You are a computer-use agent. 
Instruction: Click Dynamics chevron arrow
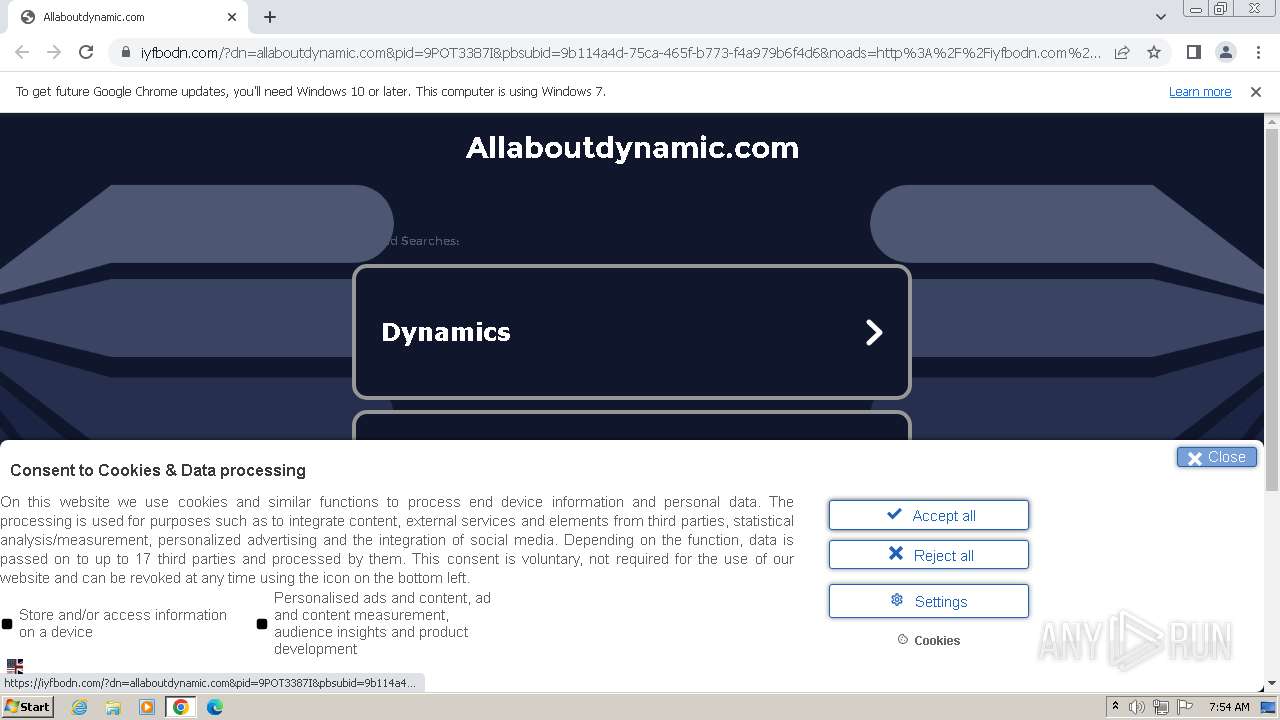coord(874,332)
